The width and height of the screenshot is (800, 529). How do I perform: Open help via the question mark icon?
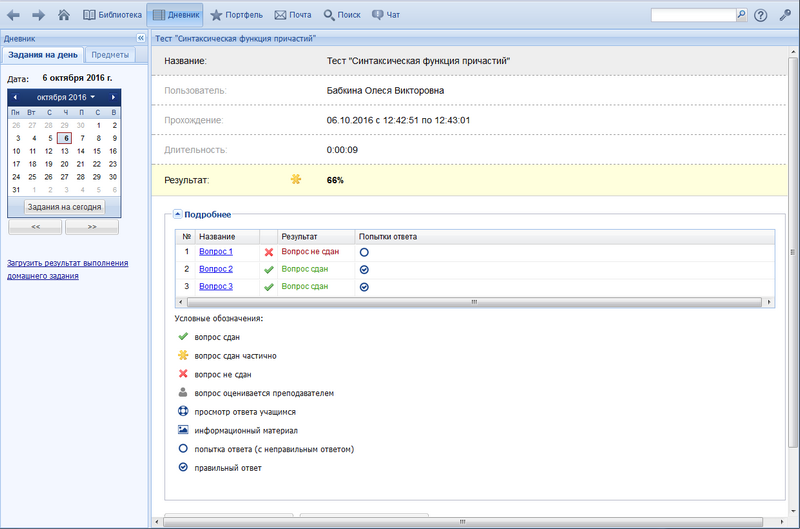point(761,15)
